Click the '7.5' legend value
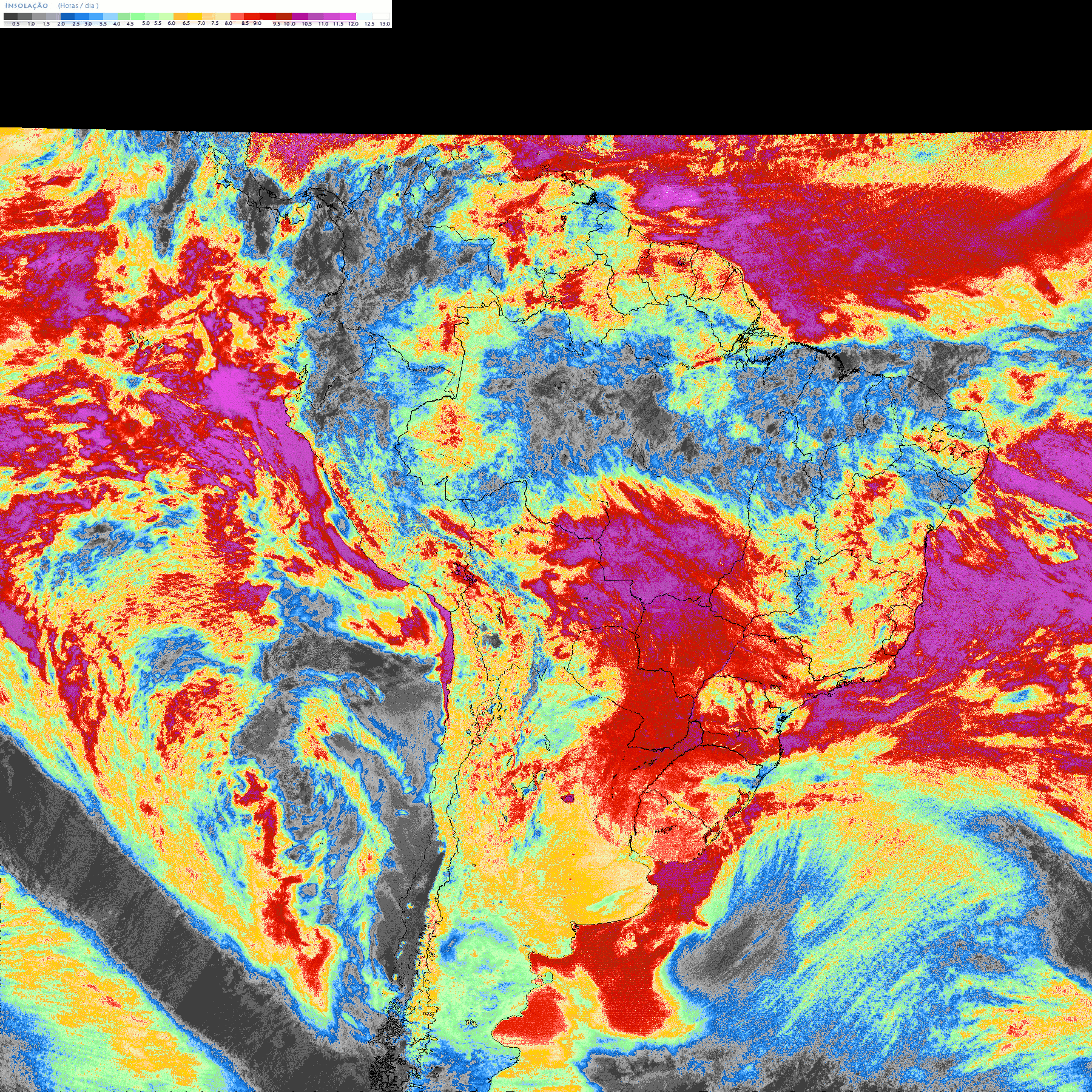The height and width of the screenshot is (1092, 1092). tap(215, 23)
